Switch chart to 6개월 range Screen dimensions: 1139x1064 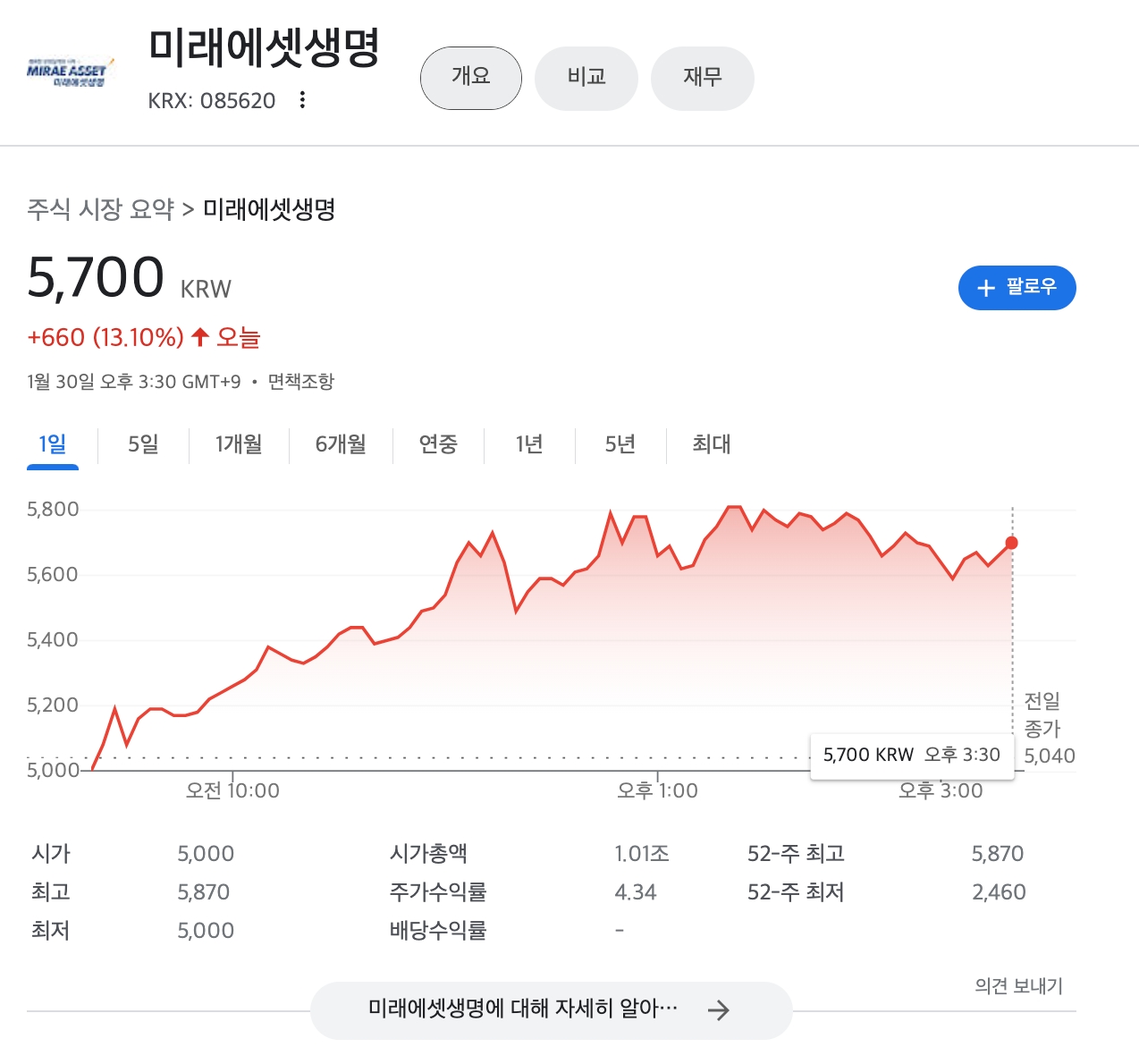(341, 444)
